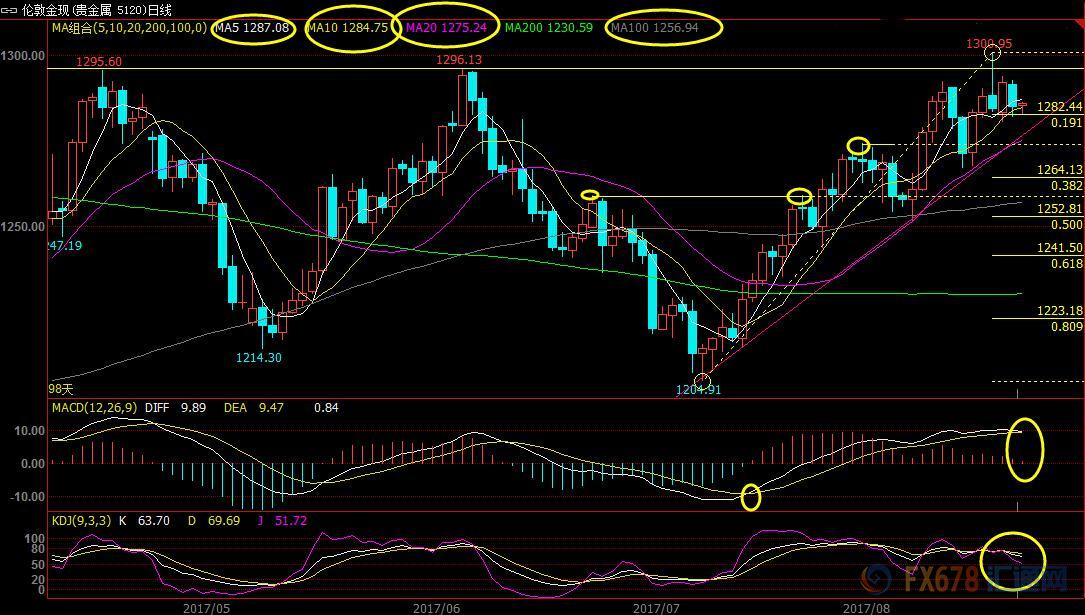This screenshot has width=1085, height=615.
Task: Click the gray MA100 1256.94 label
Action: point(653,28)
